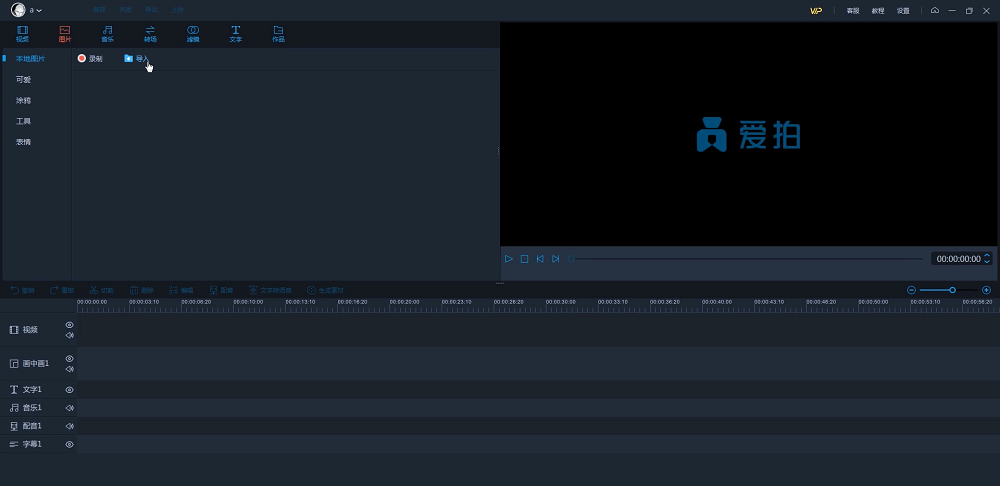
Task: Open the 转场 (Transitions) panel
Action: 150,34
